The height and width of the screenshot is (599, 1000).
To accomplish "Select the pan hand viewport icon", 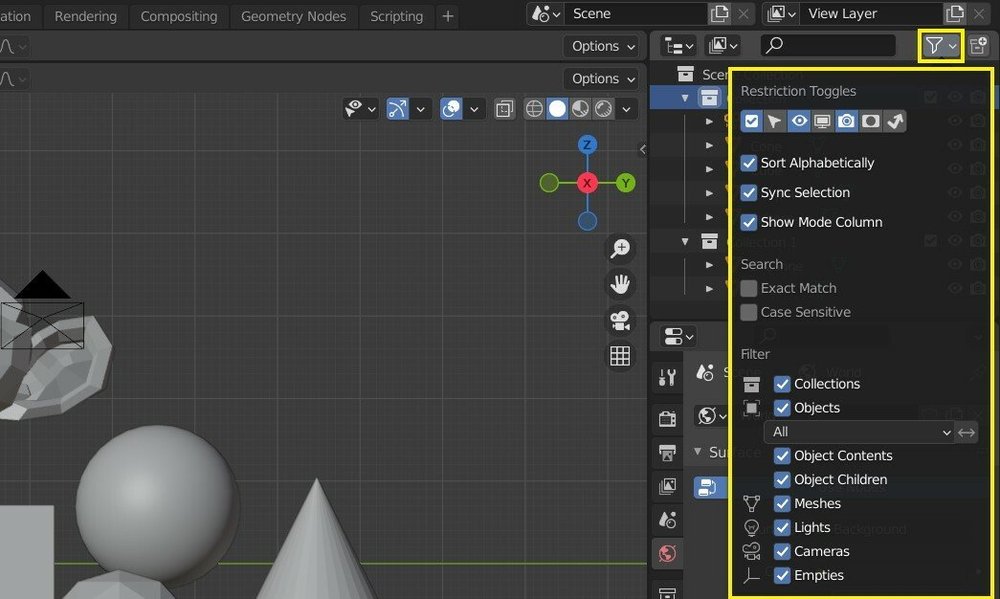I will pyautogui.click(x=620, y=284).
